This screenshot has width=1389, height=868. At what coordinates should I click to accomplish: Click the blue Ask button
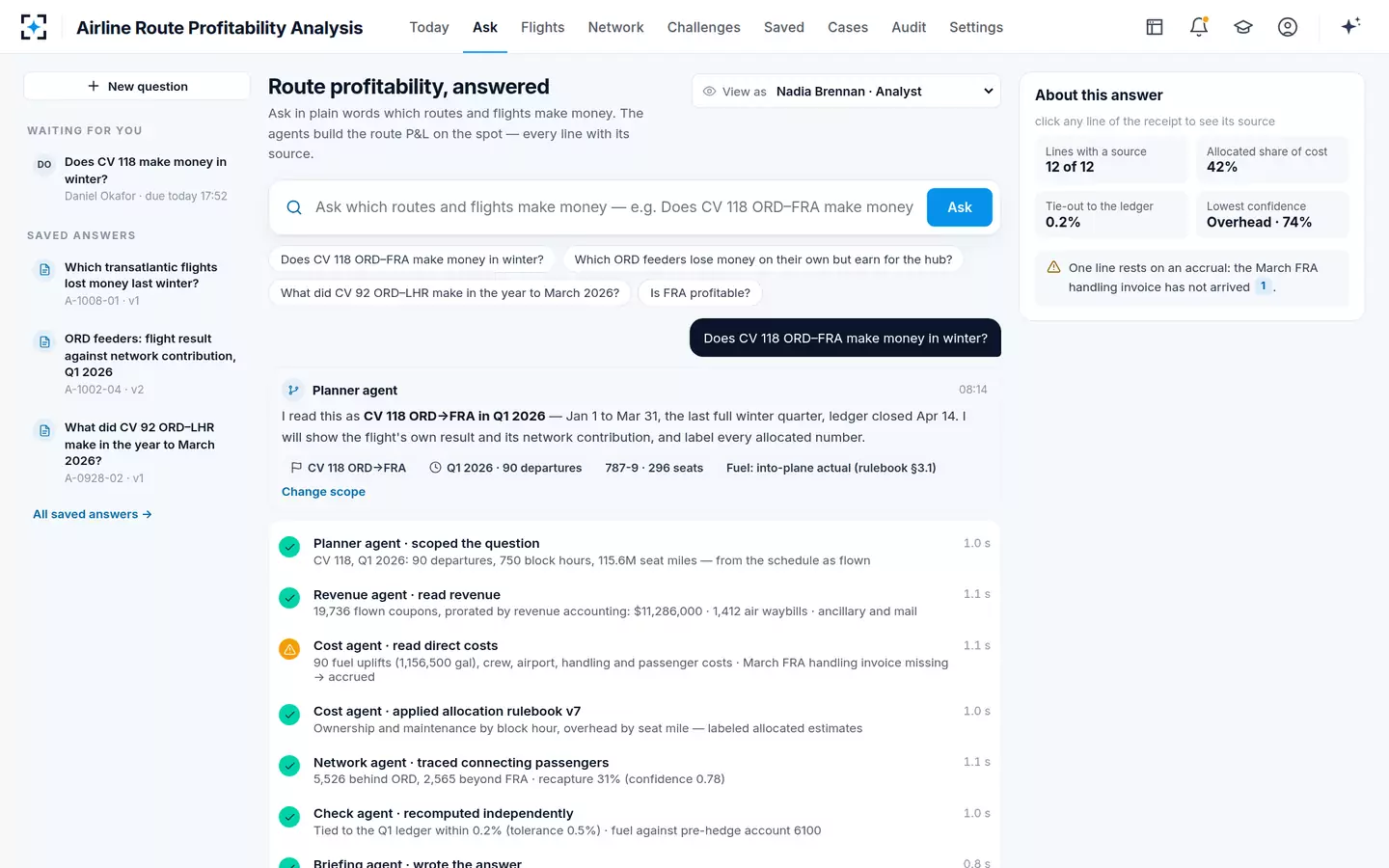click(x=960, y=207)
